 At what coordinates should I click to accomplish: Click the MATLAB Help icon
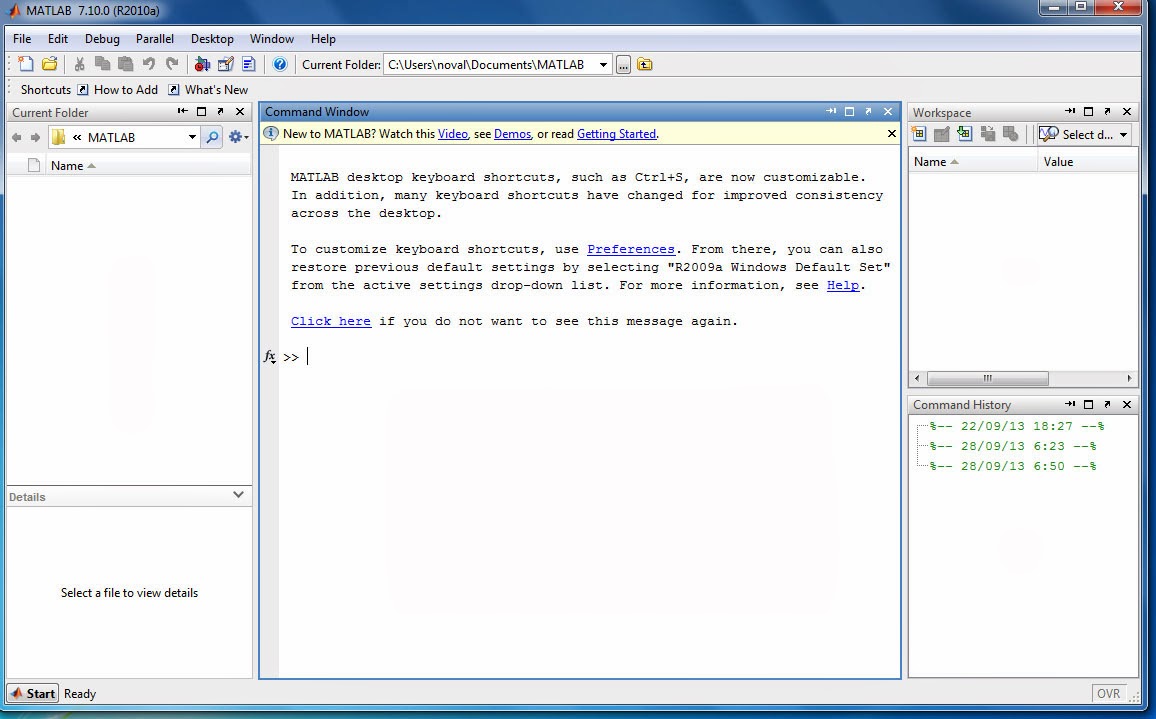pyautogui.click(x=280, y=64)
